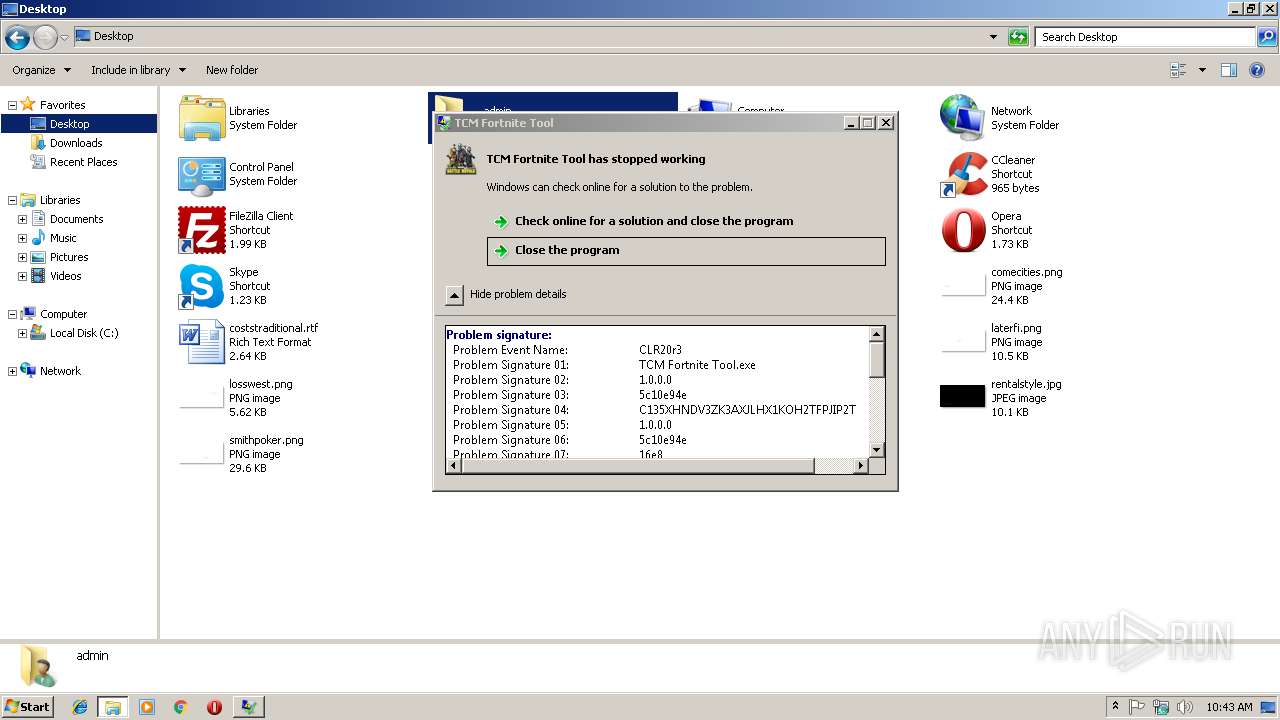Click the network tray icon
This screenshot has height=720, width=1280.
tap(1161, 707)
